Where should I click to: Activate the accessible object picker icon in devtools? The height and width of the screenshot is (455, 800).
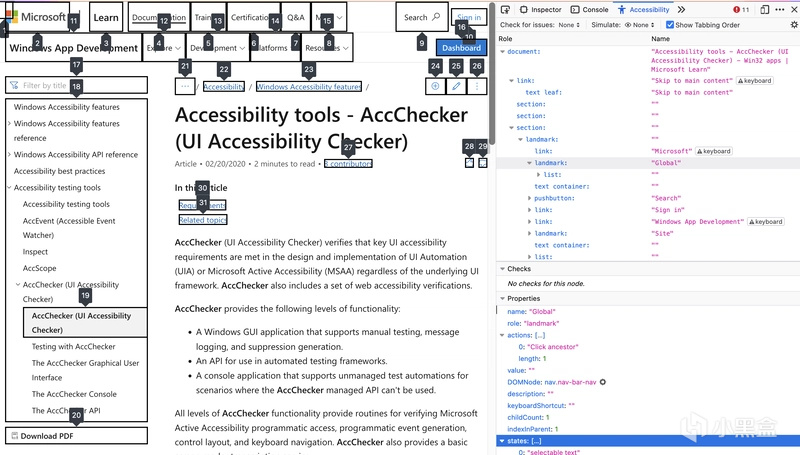click(505, 10)
